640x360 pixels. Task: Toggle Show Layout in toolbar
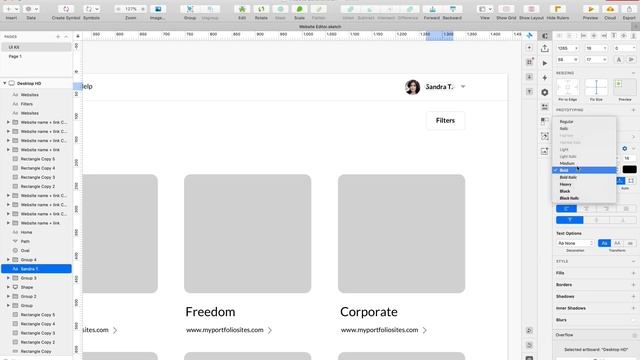click(531, 9)
